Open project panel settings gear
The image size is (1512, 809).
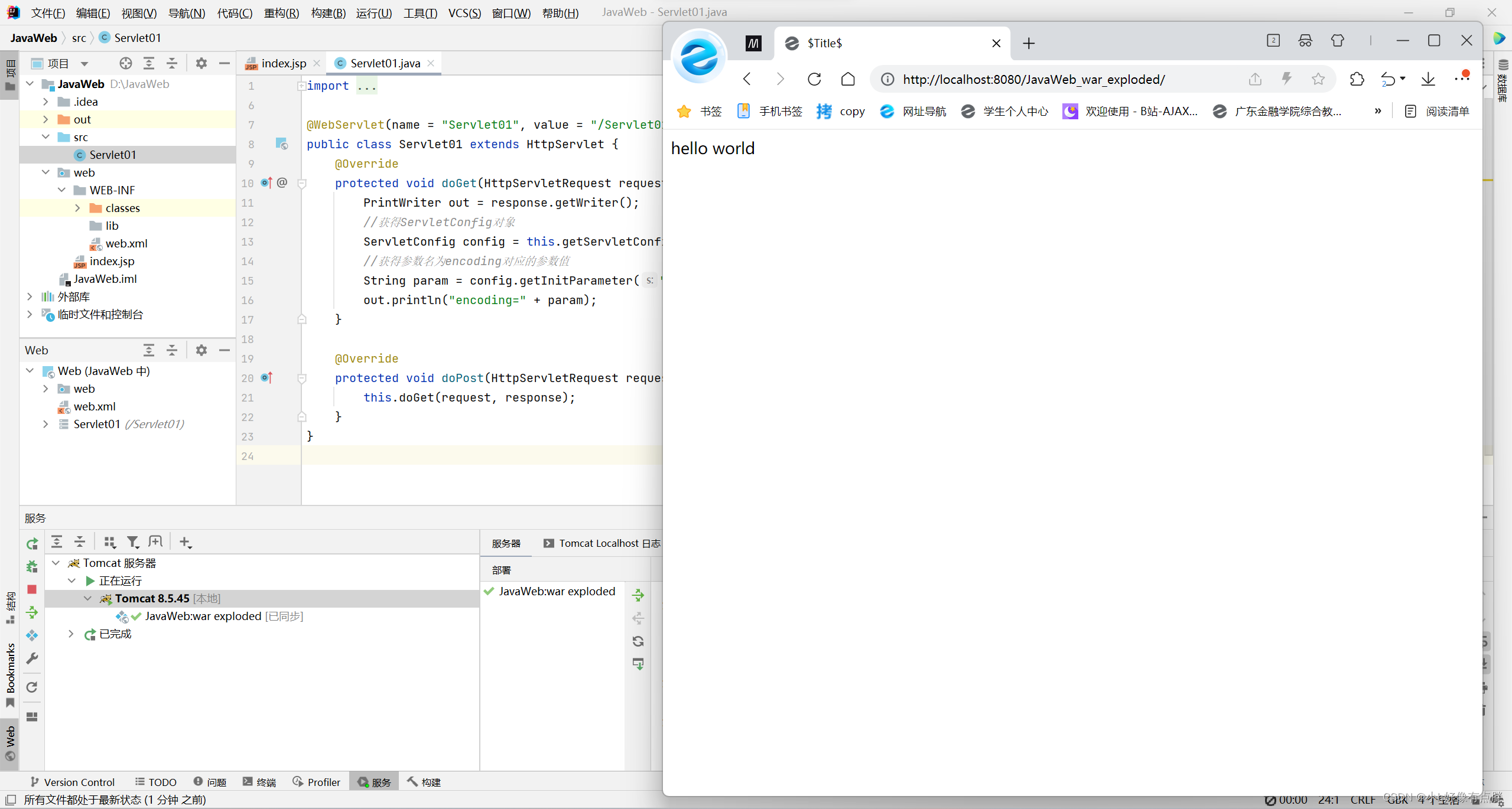(201, 63)
